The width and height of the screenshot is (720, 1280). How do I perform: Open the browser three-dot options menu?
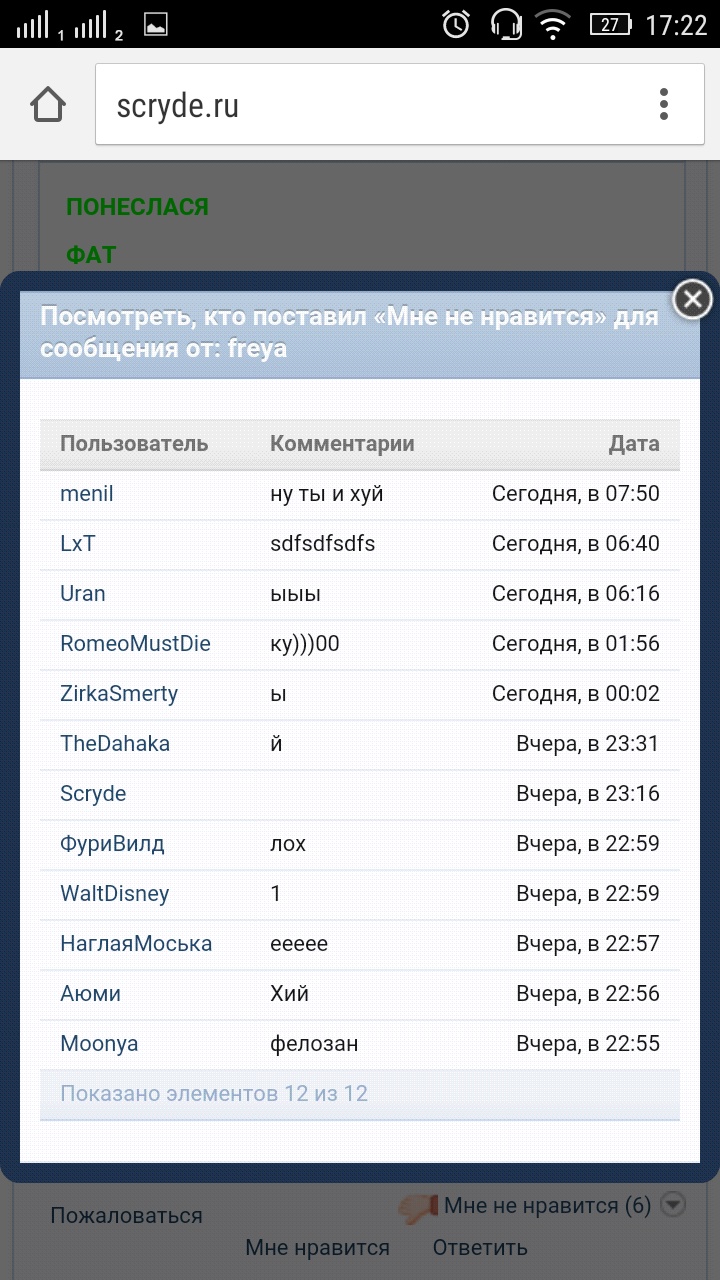(x=663, y=103)
